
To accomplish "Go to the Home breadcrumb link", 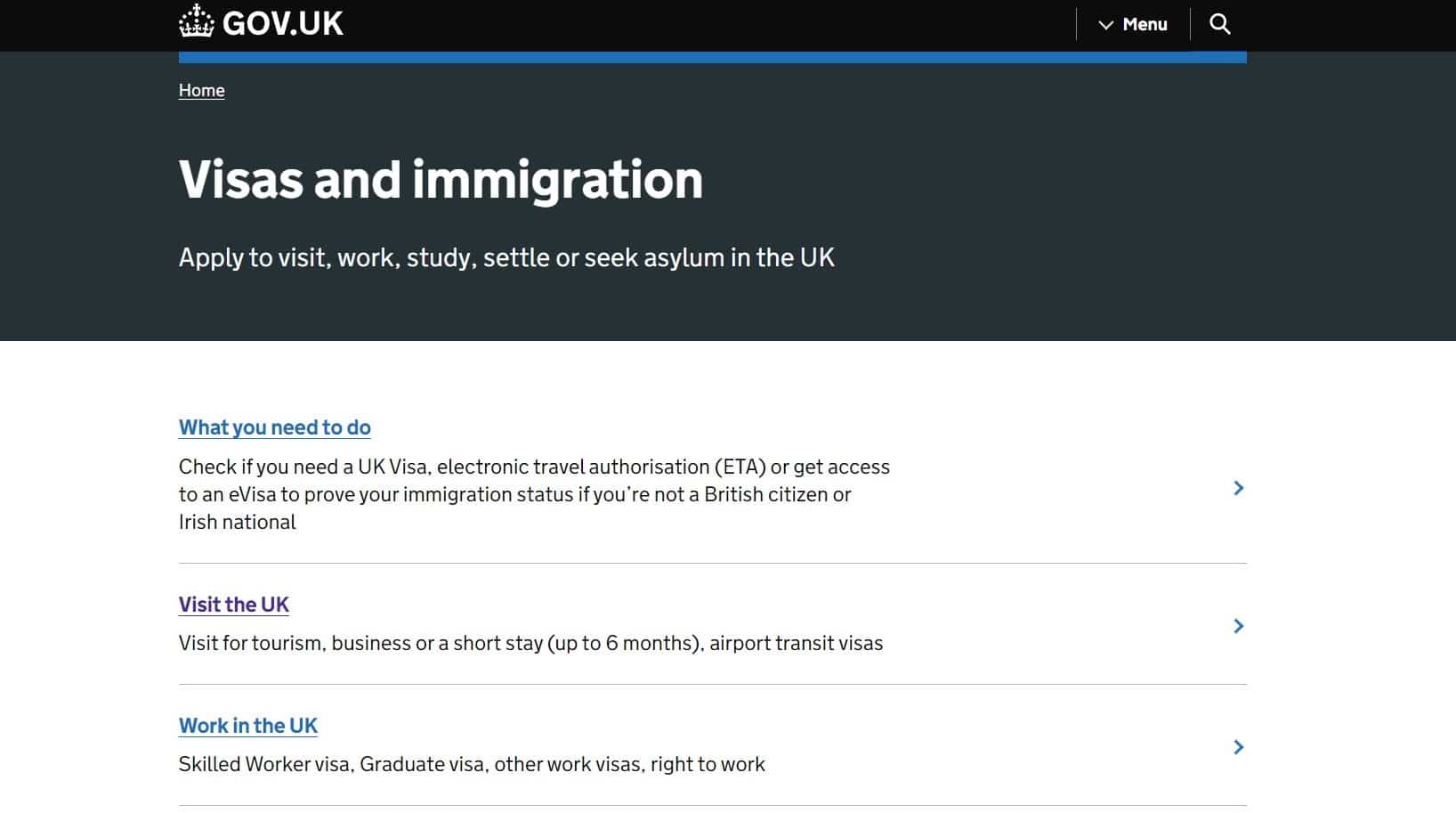I will (201, 90).
